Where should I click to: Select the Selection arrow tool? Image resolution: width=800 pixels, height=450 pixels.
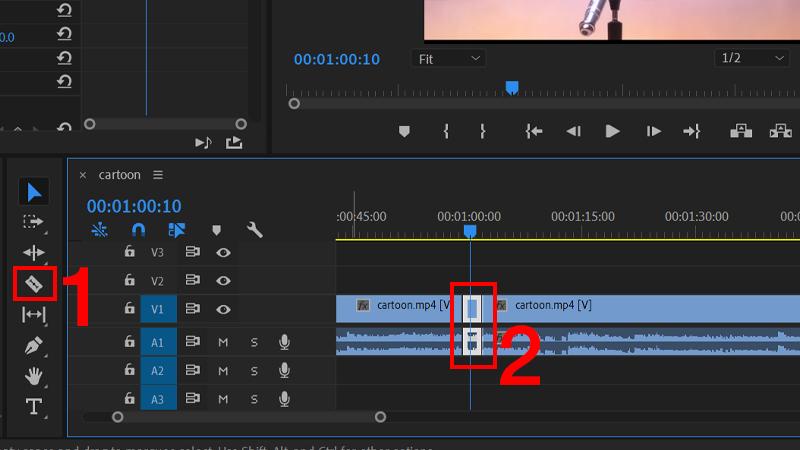tap(34, 192)
